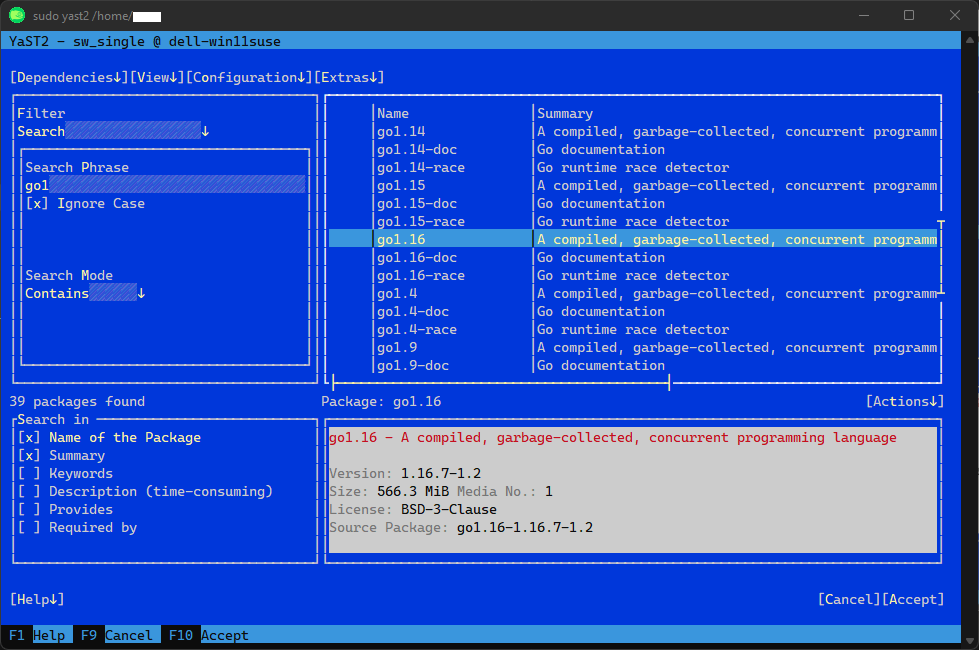Click the Source Package go1.16-1.16.7-1.2 text
Screen dimensions: 979x650
tap(461, 528)
